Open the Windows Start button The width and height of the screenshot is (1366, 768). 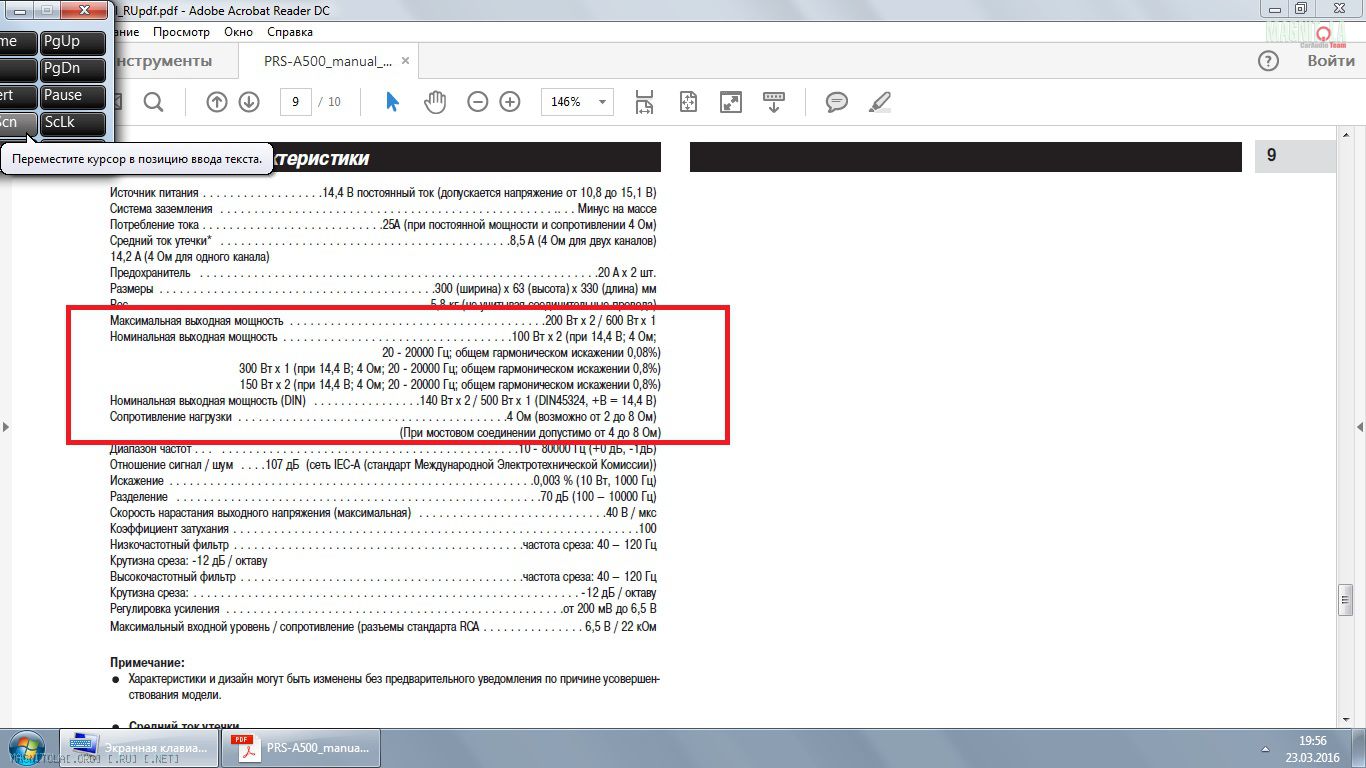(x=26, y=747)
